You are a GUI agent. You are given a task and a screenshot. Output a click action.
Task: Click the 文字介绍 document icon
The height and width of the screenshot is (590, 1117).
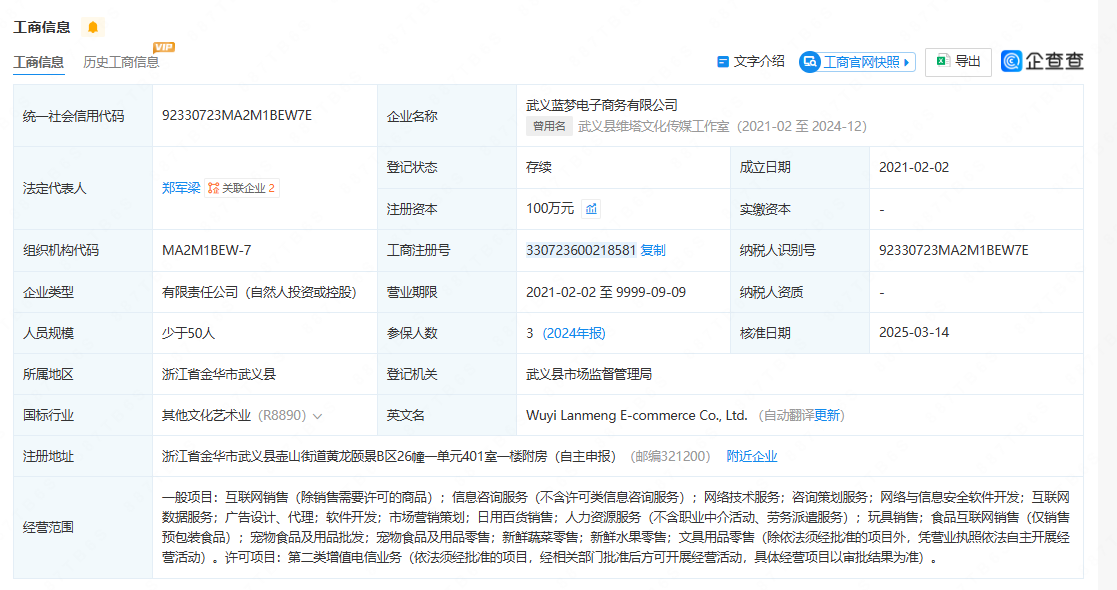(x=723, y=62)
